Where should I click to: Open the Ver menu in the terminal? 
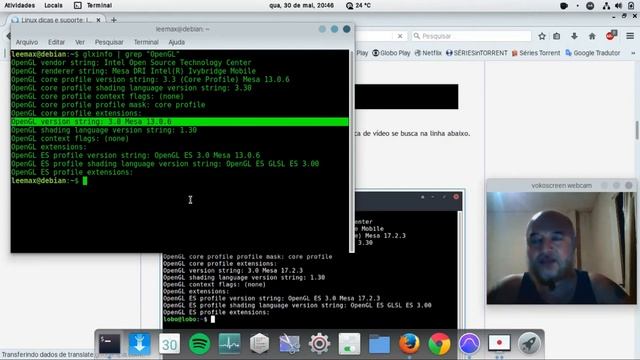point(80,42)
